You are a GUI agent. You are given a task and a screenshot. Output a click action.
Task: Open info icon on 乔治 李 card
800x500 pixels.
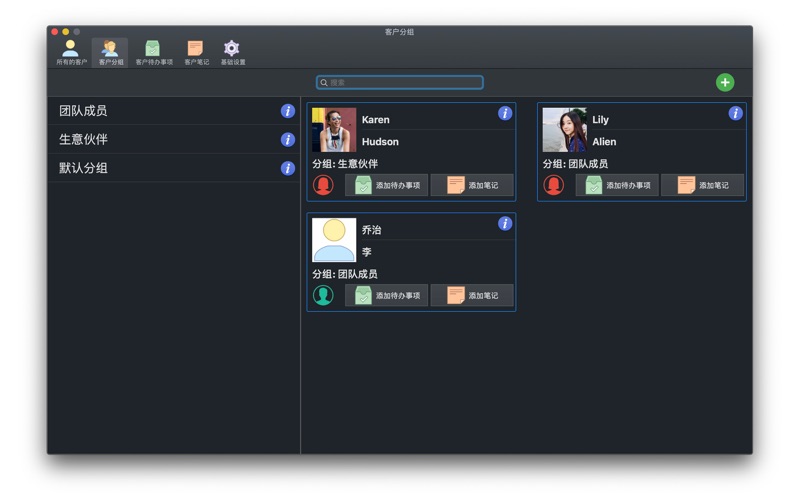pos(505,223)
